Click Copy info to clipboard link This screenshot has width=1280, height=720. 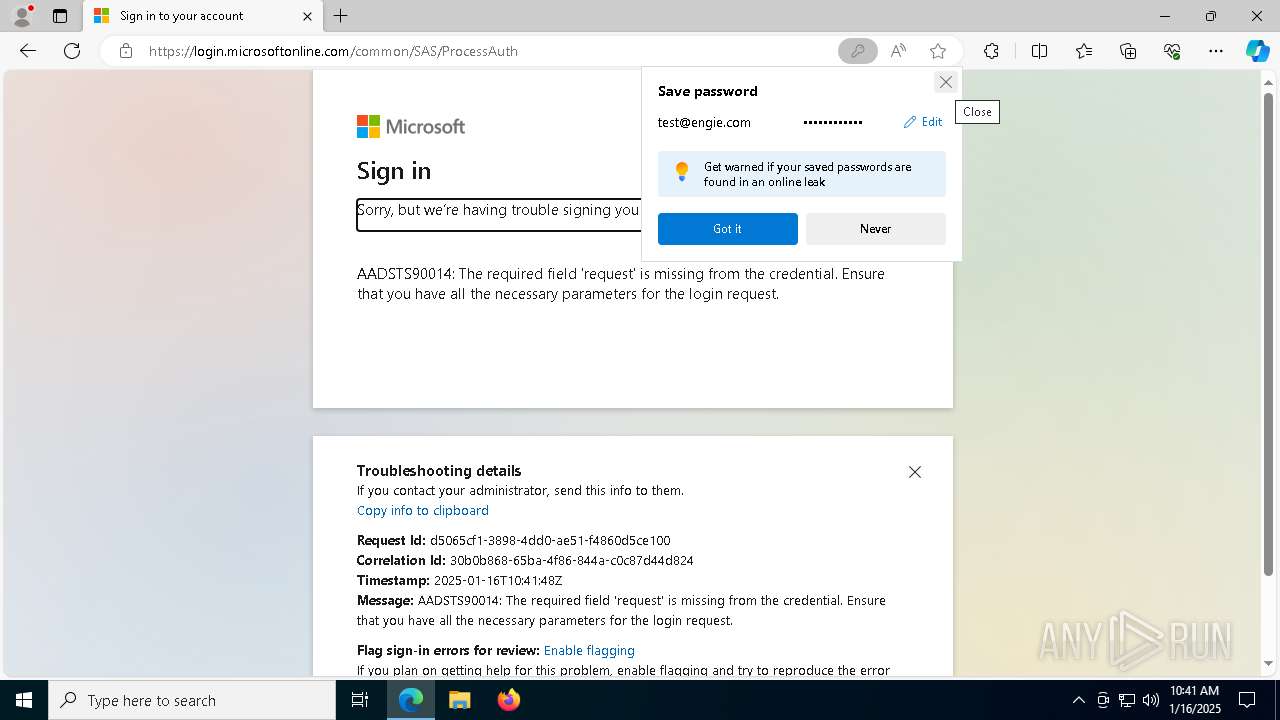pyautogui.click(x=423, y=510)
